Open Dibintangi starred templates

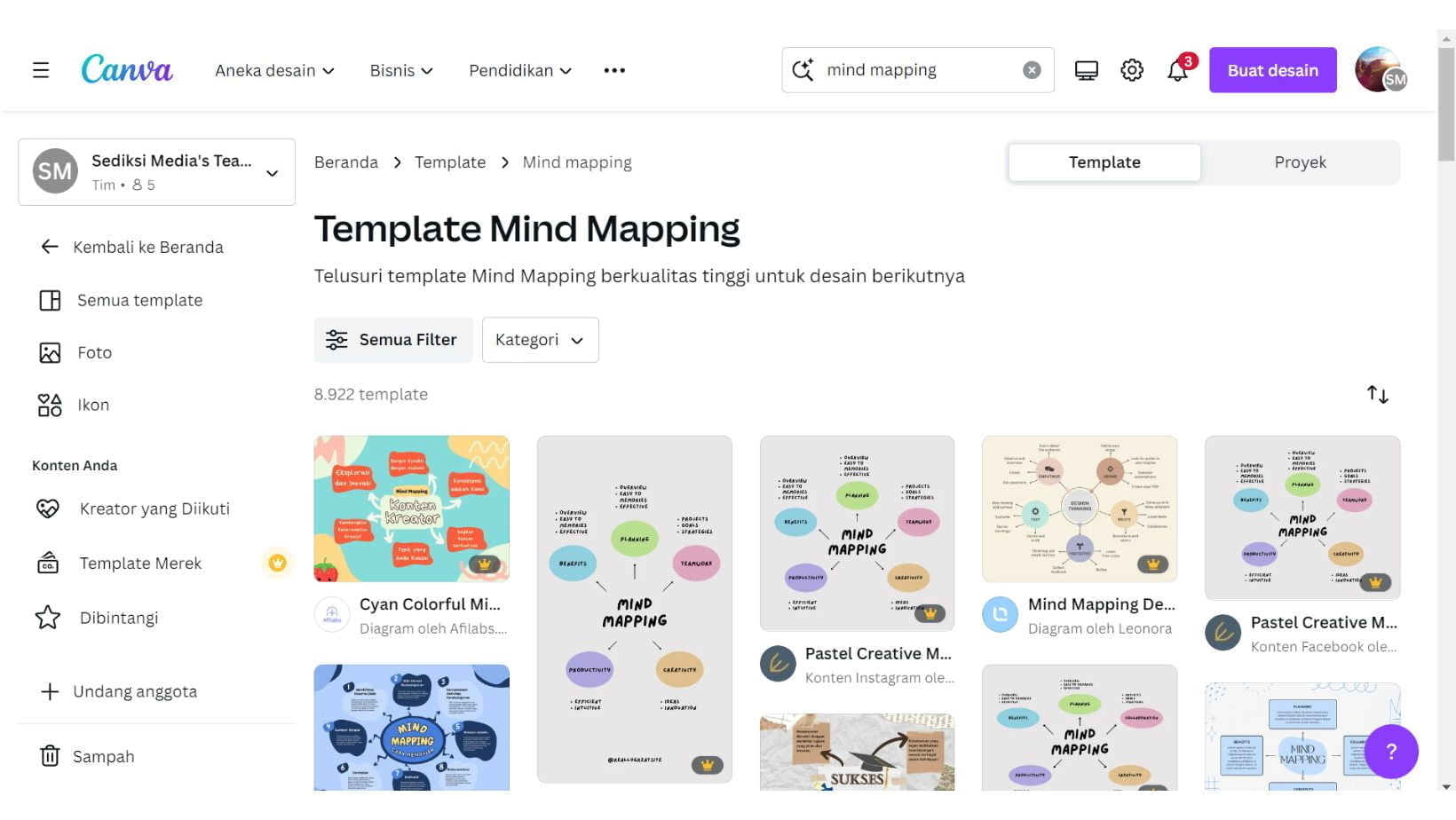(x=119, y=617)
